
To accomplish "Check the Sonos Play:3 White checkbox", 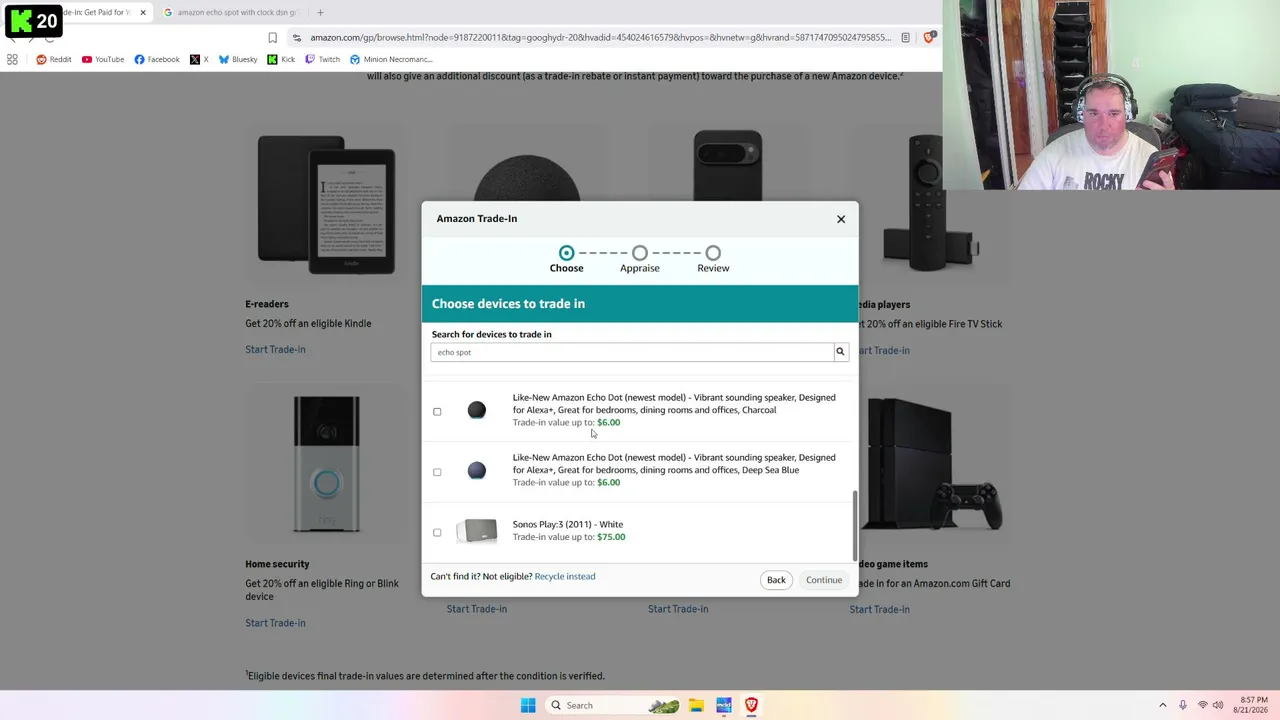I will 437,532.
